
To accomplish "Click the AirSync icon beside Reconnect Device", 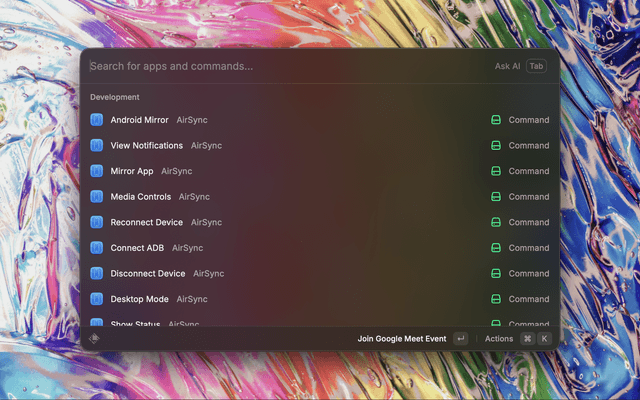I will [97, 222].
